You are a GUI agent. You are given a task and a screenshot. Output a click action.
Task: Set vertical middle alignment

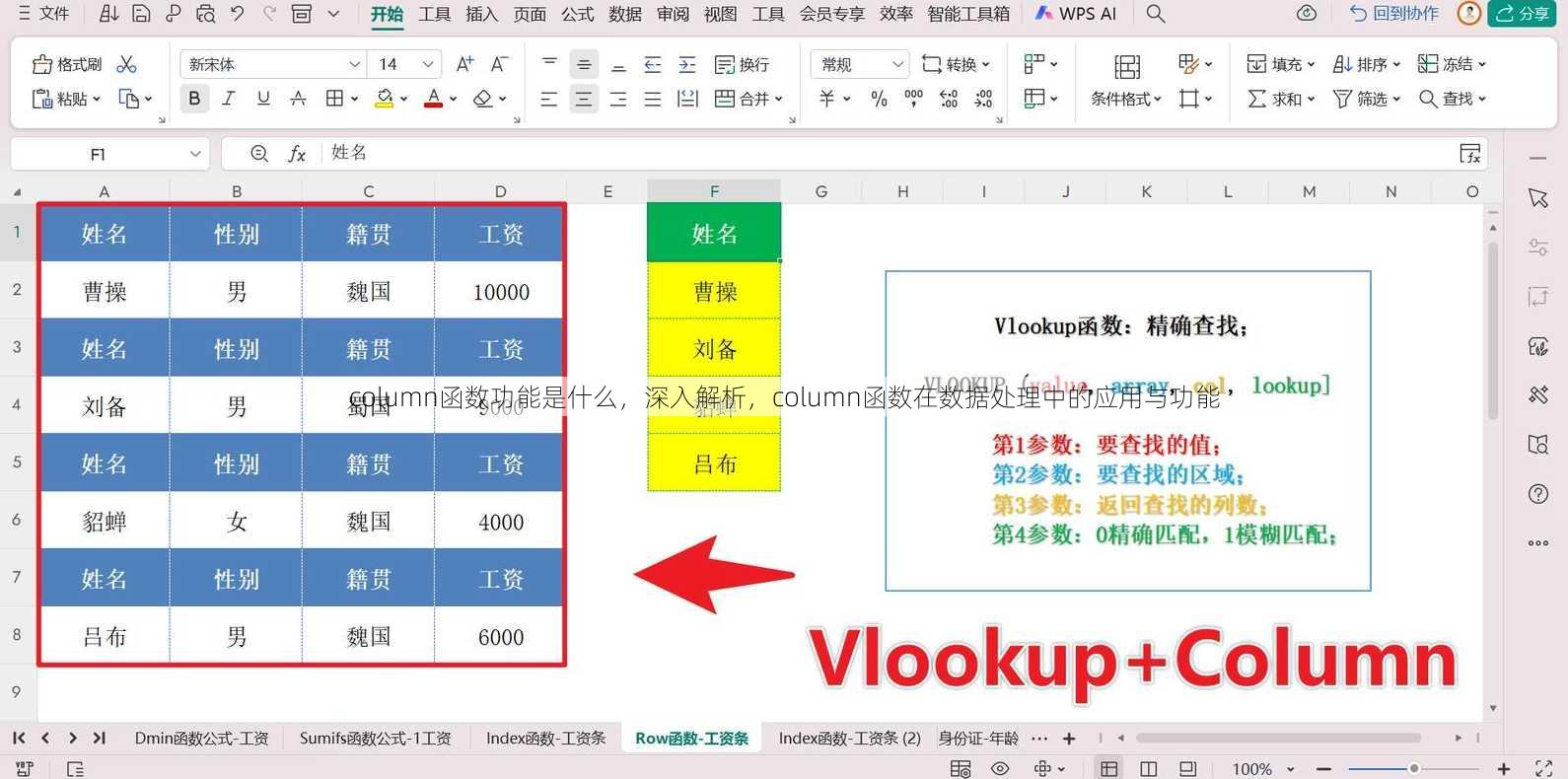584,64
